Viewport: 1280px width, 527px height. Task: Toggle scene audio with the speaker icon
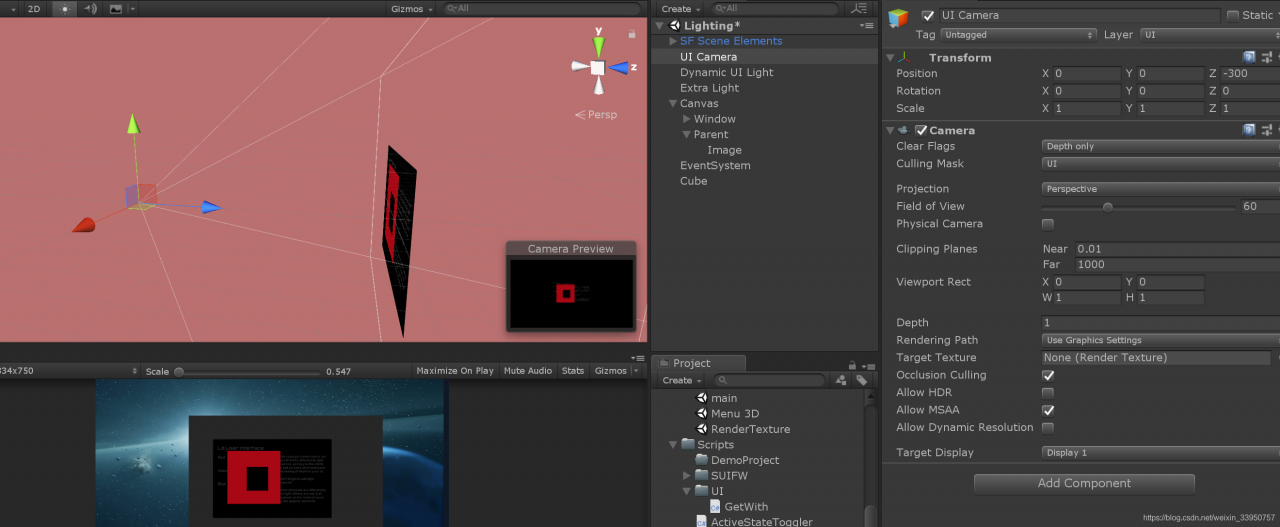(90, 9)
